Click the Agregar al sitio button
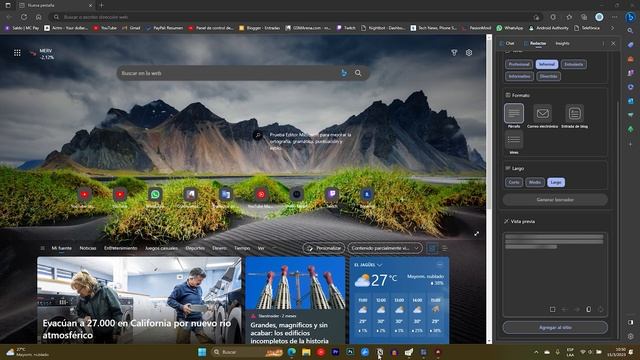Viewport: 640px width, 360px height. tap(555, 327)
